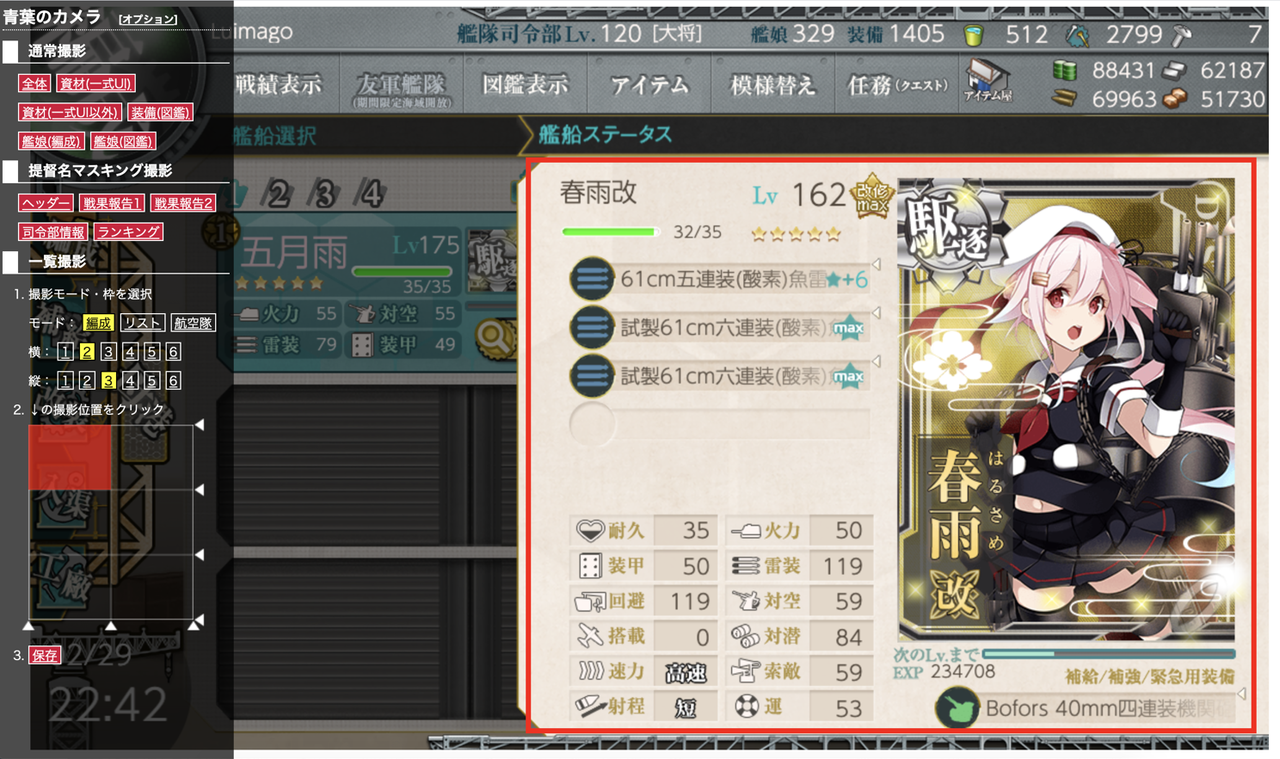Viewport: 1280px width, 759px height.
Task: Expand arrow beside second 試製61cm六連装 slot
Action: point(877,361)
